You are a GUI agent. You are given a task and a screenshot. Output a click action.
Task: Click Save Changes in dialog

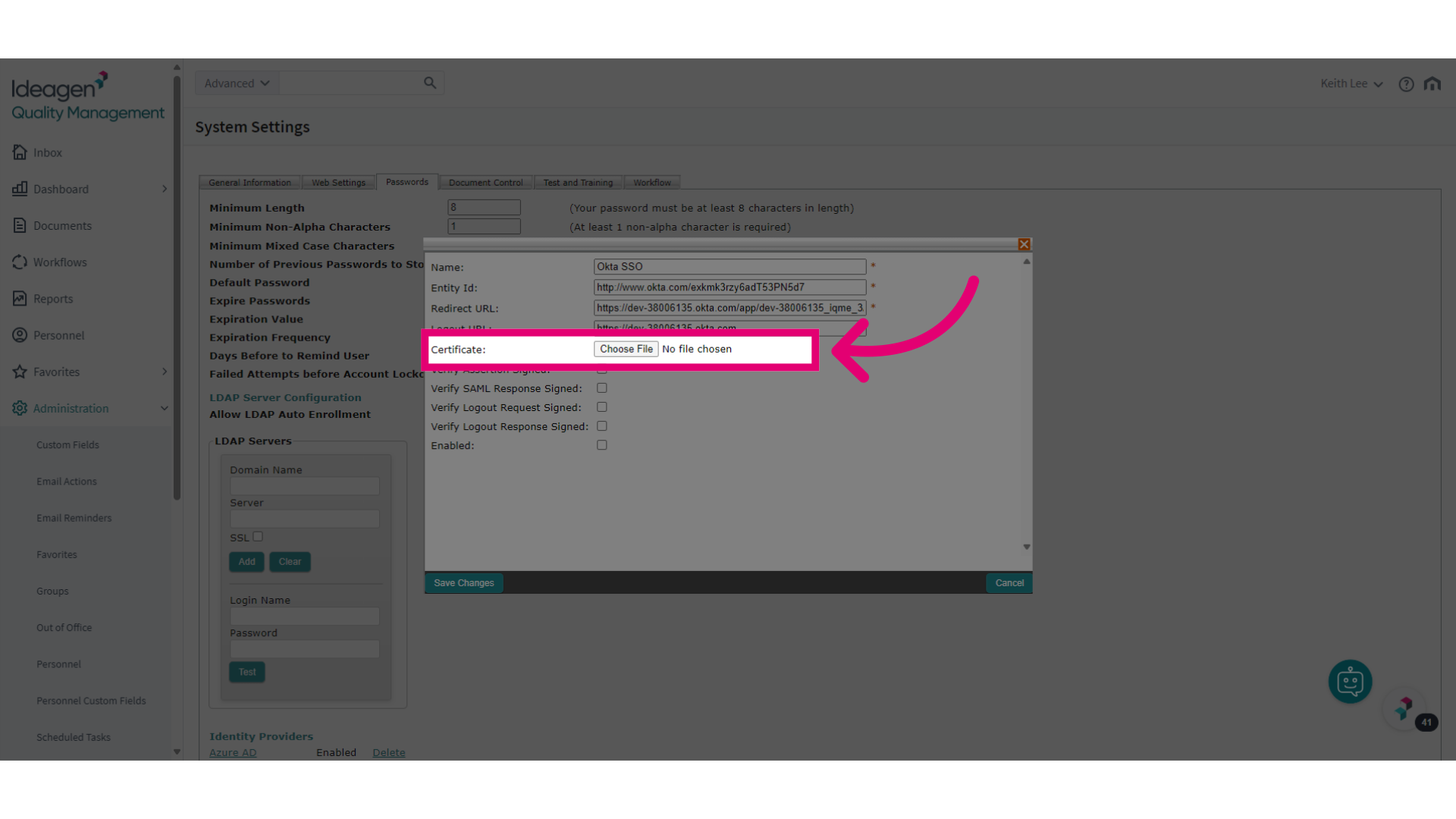pyautogui.click(x=463, y=582)
